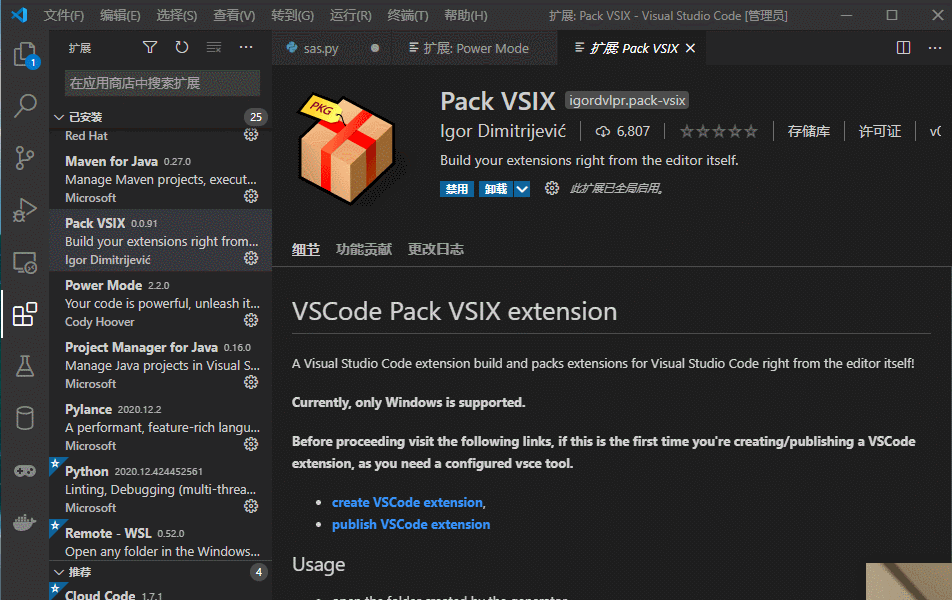Switch to the sas.py editor tab
This screenshot has width=952, height=600.
pyautogui.click(x=321, y=49)
